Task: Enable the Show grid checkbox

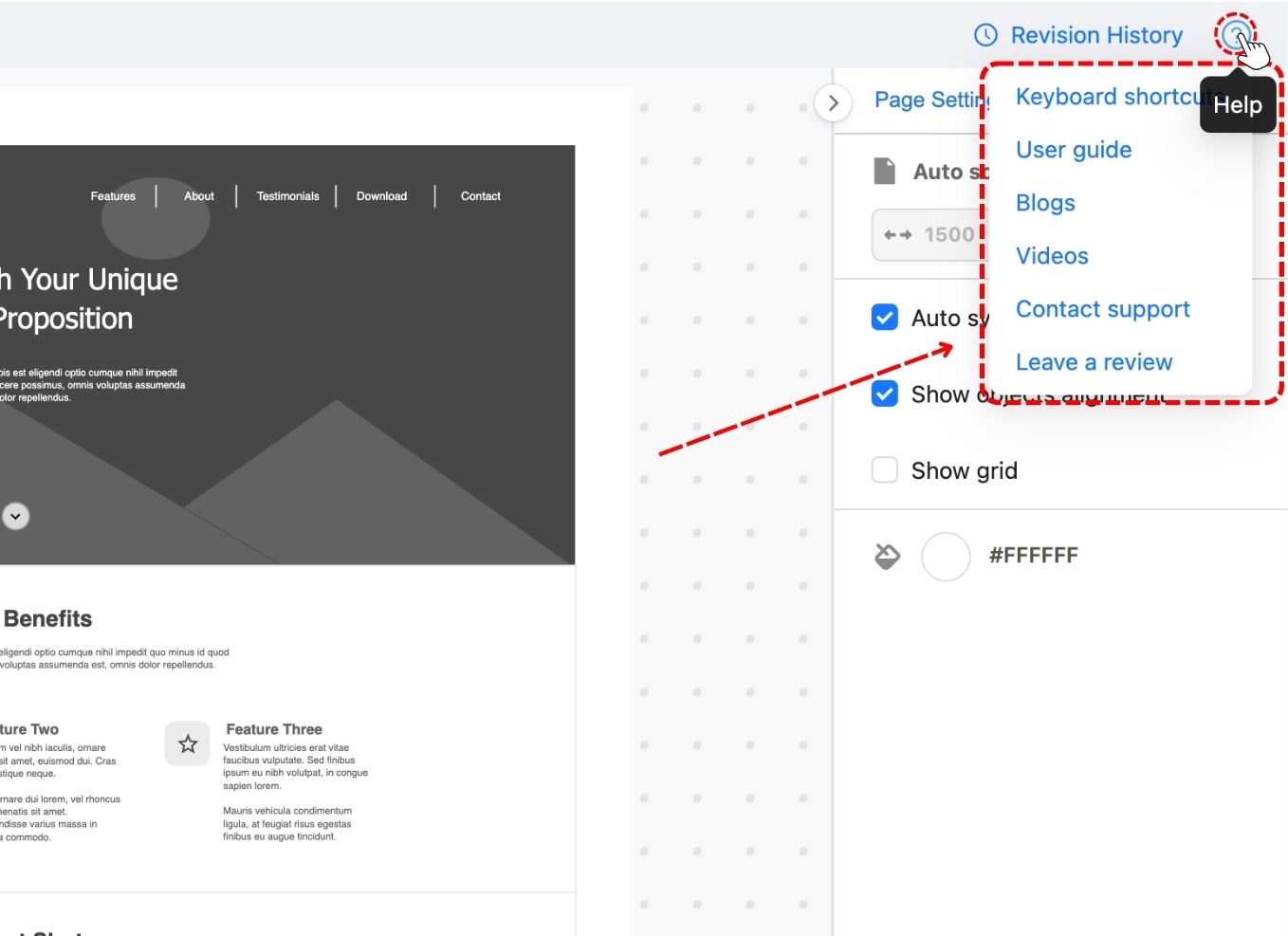Action: [884, 470]
